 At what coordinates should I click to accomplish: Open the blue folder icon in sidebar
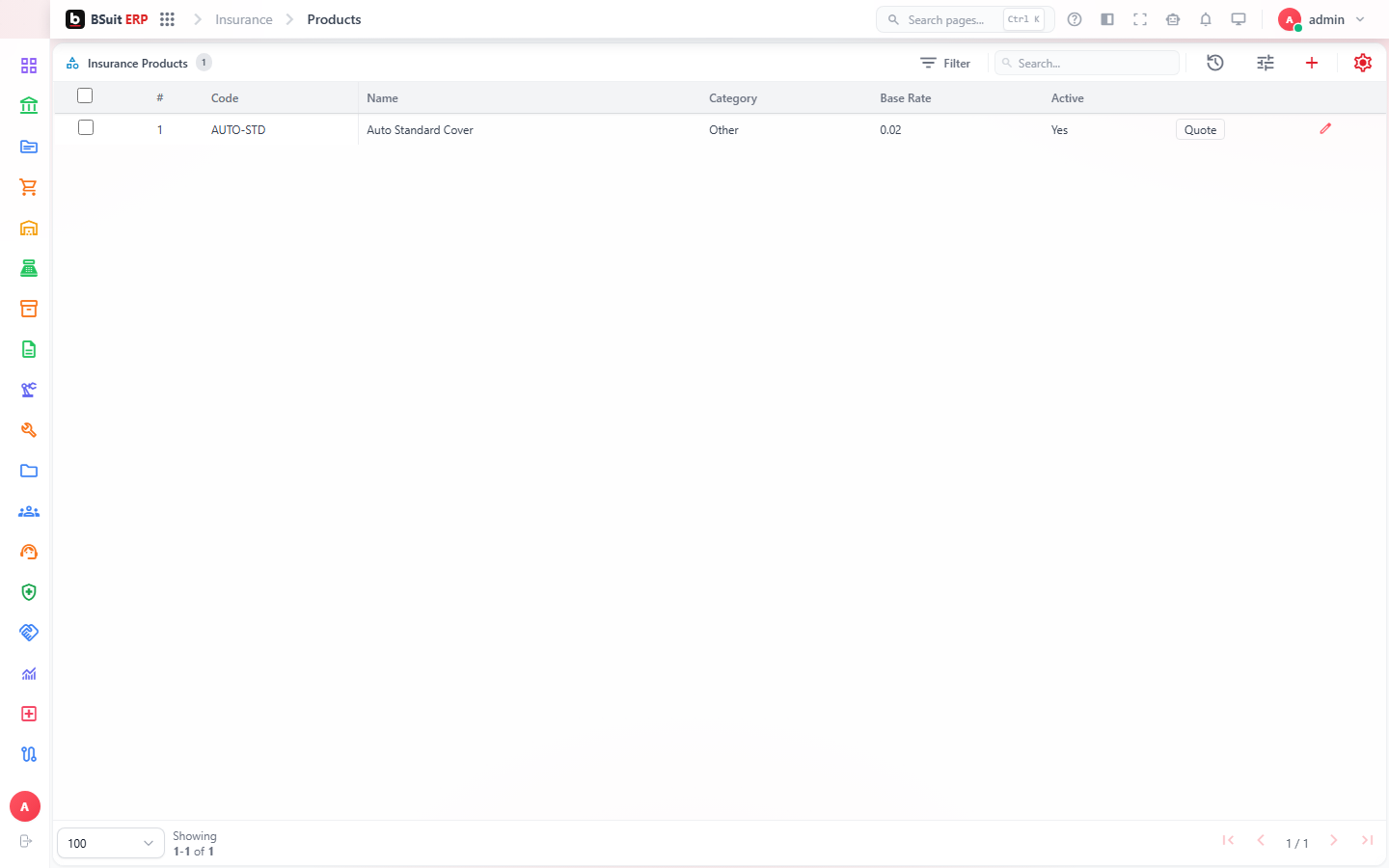29,471
